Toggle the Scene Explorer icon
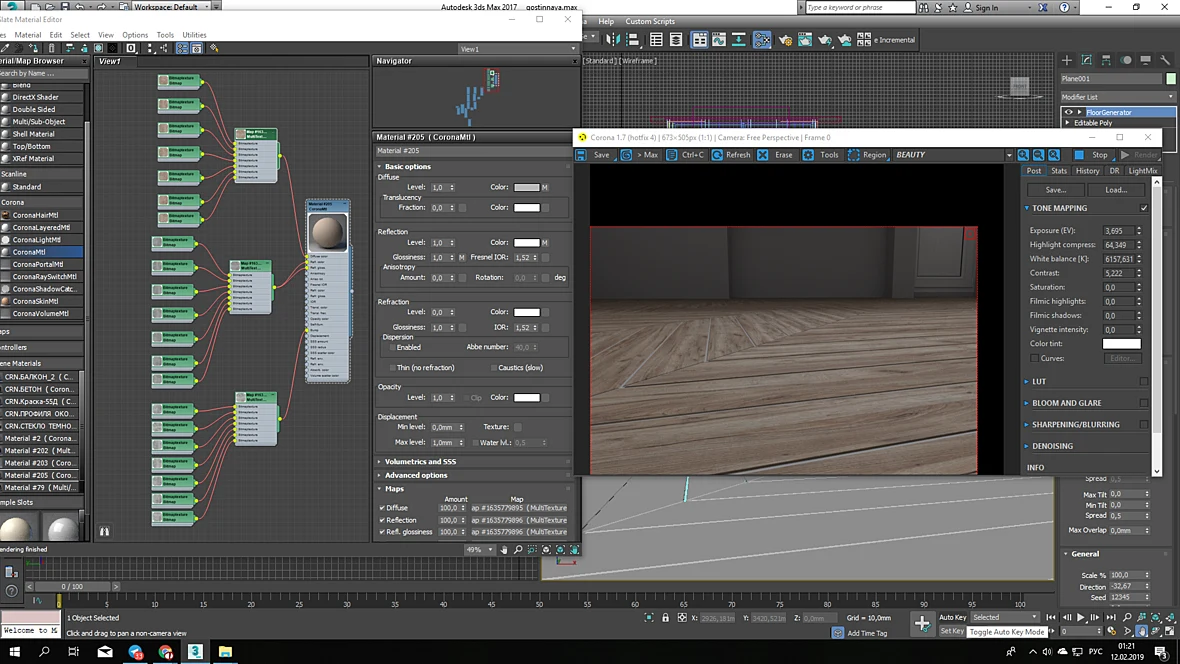 [656, 40]
